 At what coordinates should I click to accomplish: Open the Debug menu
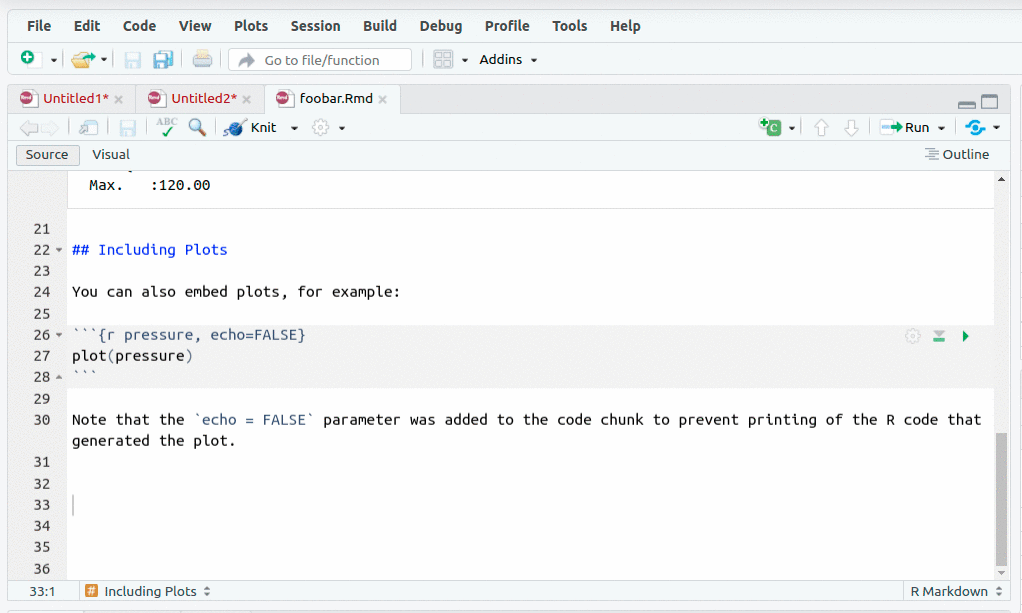tap(441, 26)
